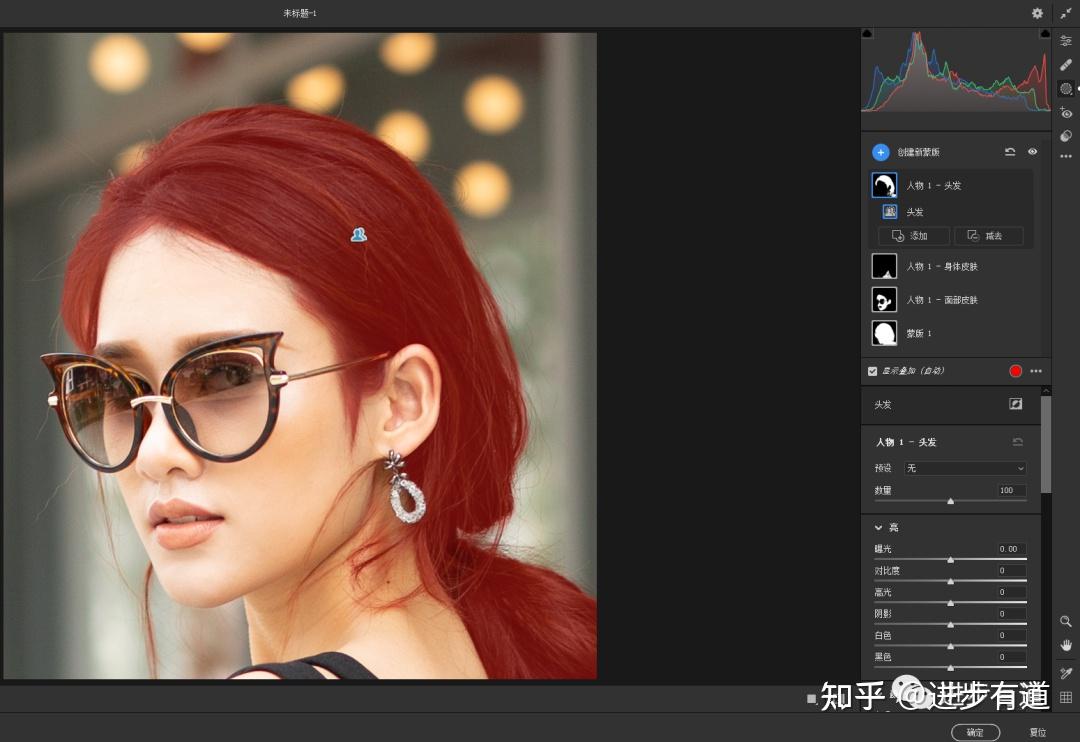The width and height of the screenshot is (1080, 742).
Task: Adjust the 阴影 shadows slider
Action: [951, 624]
